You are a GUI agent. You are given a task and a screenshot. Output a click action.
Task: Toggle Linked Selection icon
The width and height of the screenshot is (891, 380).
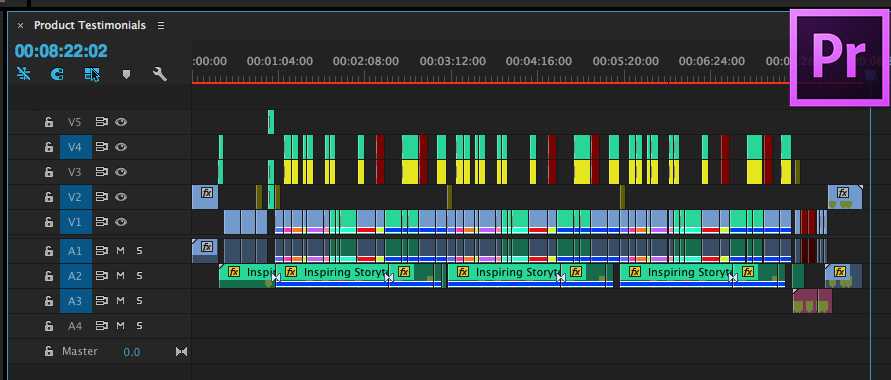click(x=92, y=74)
